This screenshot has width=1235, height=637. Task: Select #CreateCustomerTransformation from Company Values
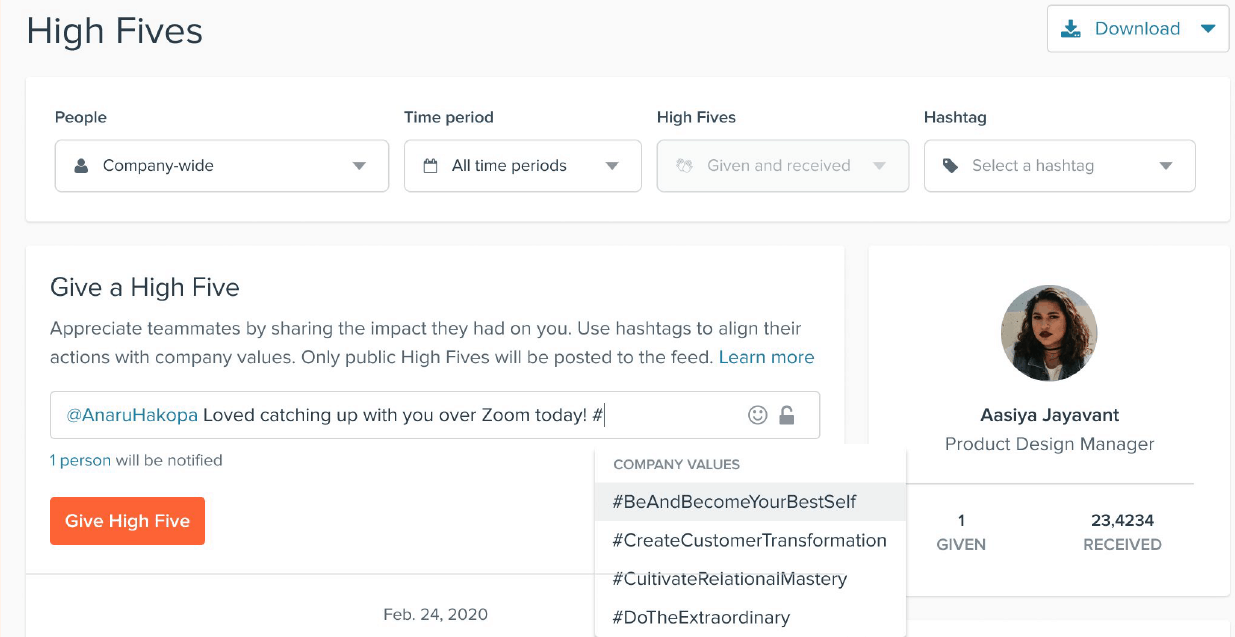(x=750, y=540)
